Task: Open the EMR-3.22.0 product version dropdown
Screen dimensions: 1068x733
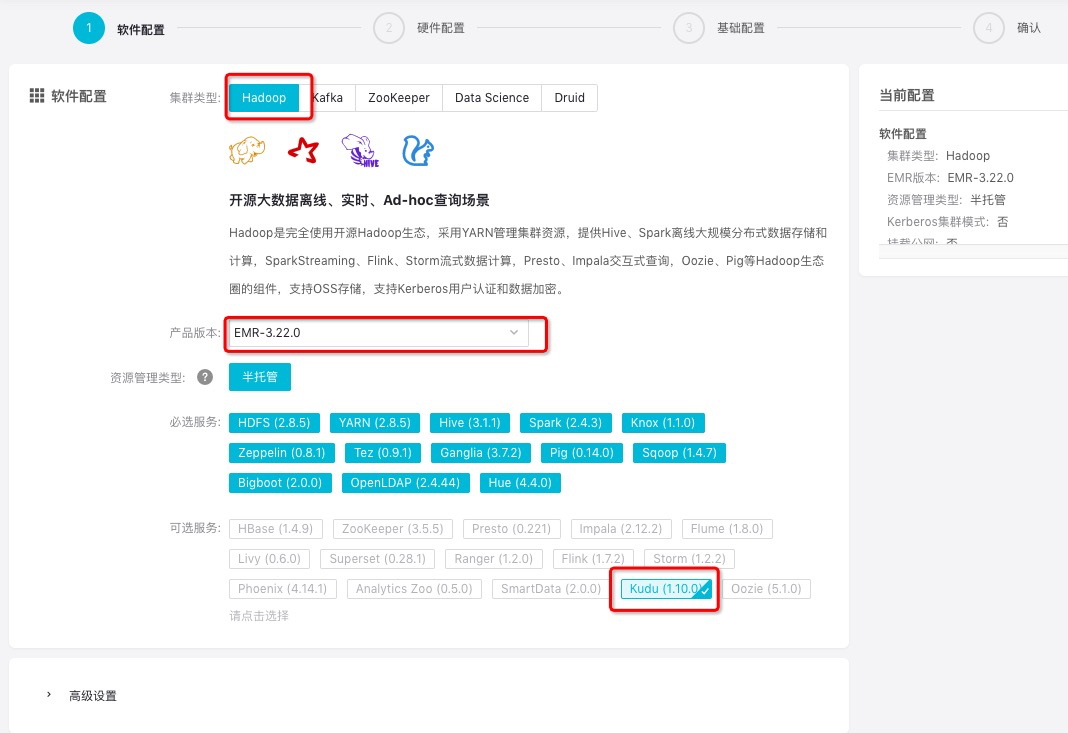Action: tap(379, 332)
